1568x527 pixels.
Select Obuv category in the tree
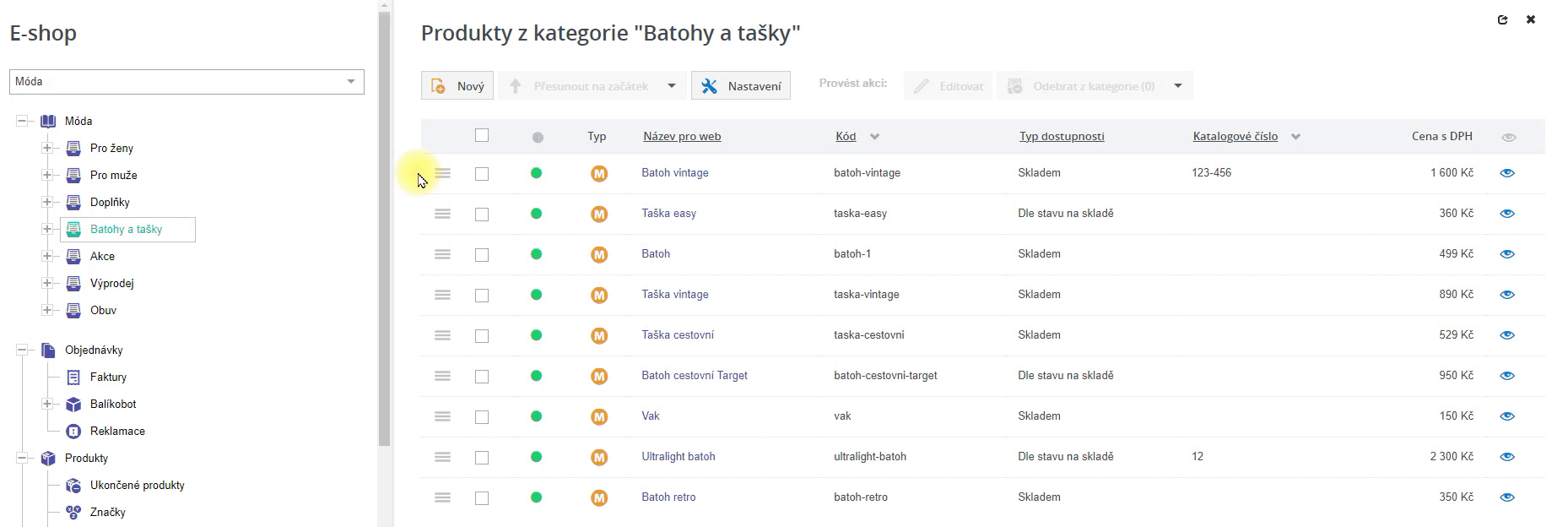pyautogui.click(x=103, y=311)
